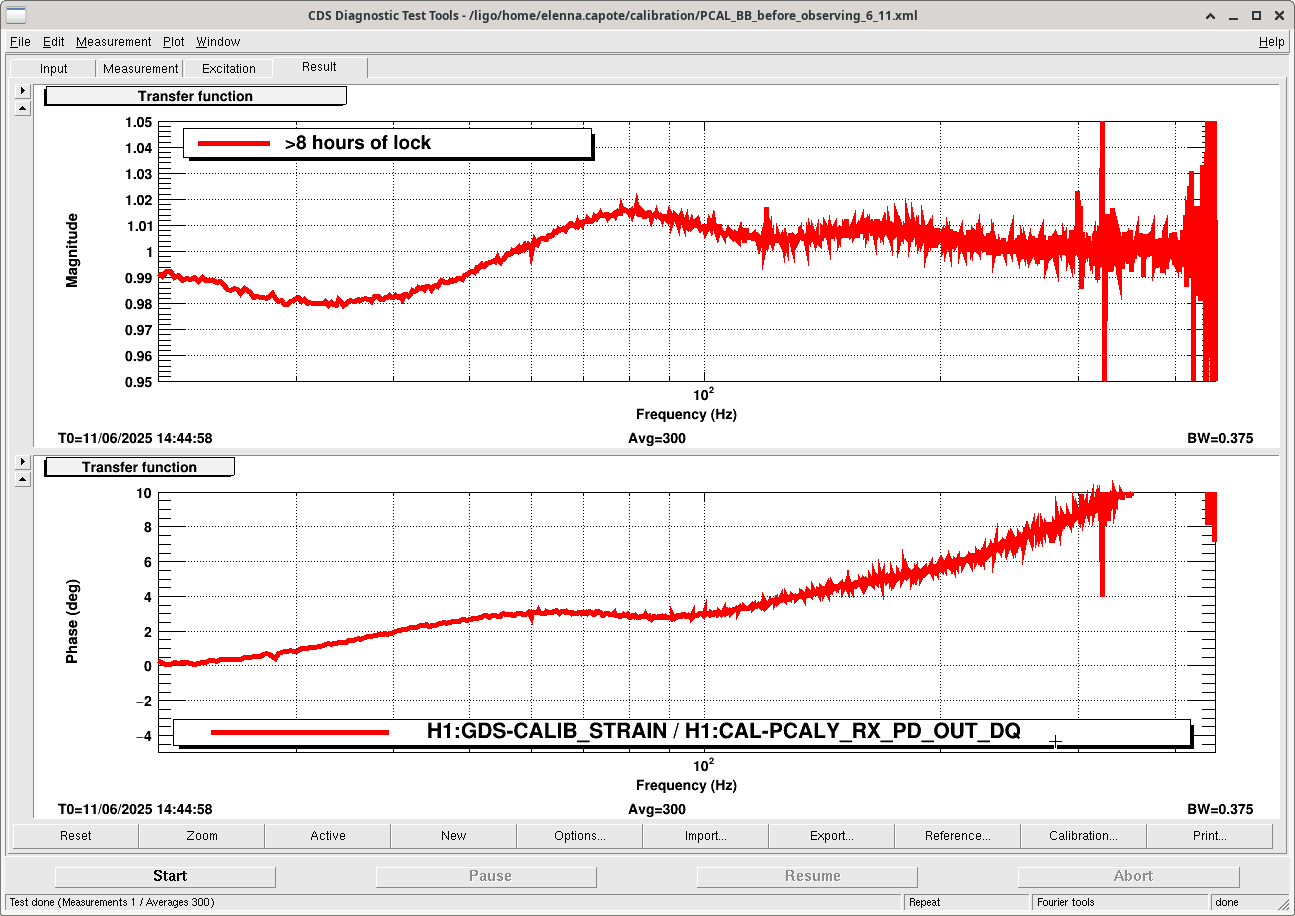The width and height of the screenshot is (1295, 916).
Task: Maximize the CDS Diagnostic Test Tools window
Action: coord(1258,15)
